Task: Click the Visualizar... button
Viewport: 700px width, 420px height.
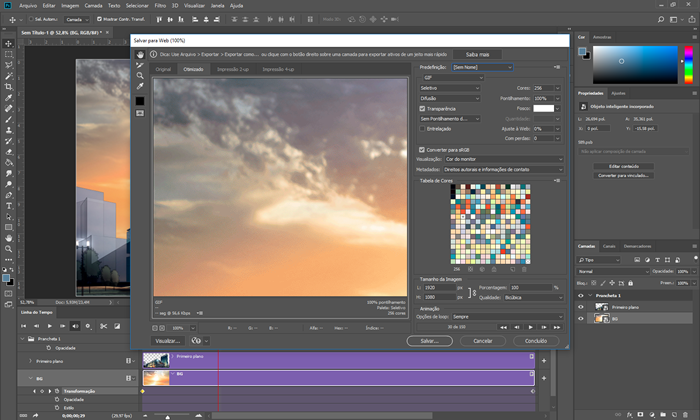Action: point(168,341)
